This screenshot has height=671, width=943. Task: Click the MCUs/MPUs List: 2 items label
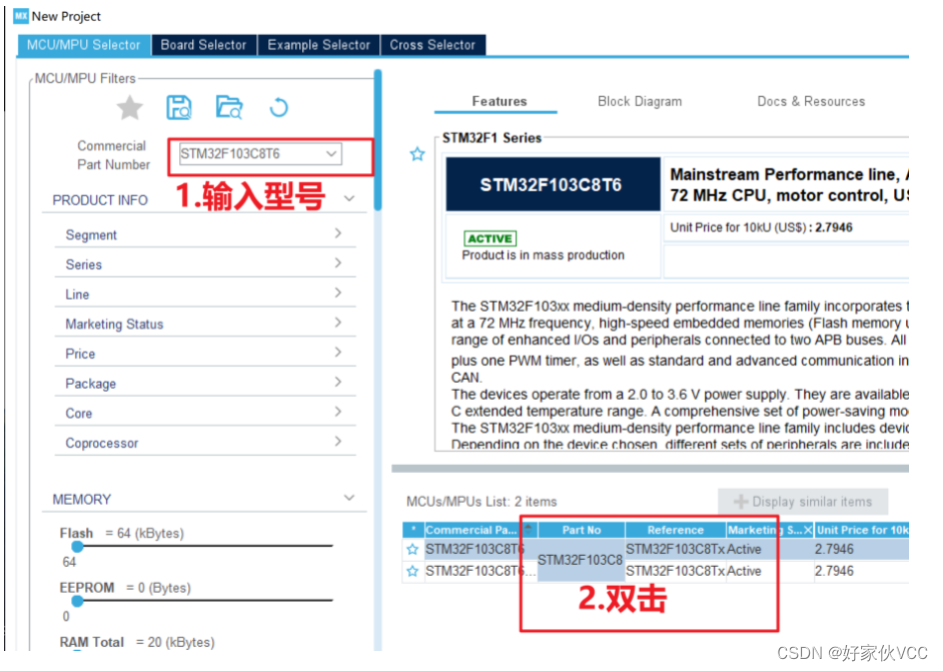[x=482, y=501]
